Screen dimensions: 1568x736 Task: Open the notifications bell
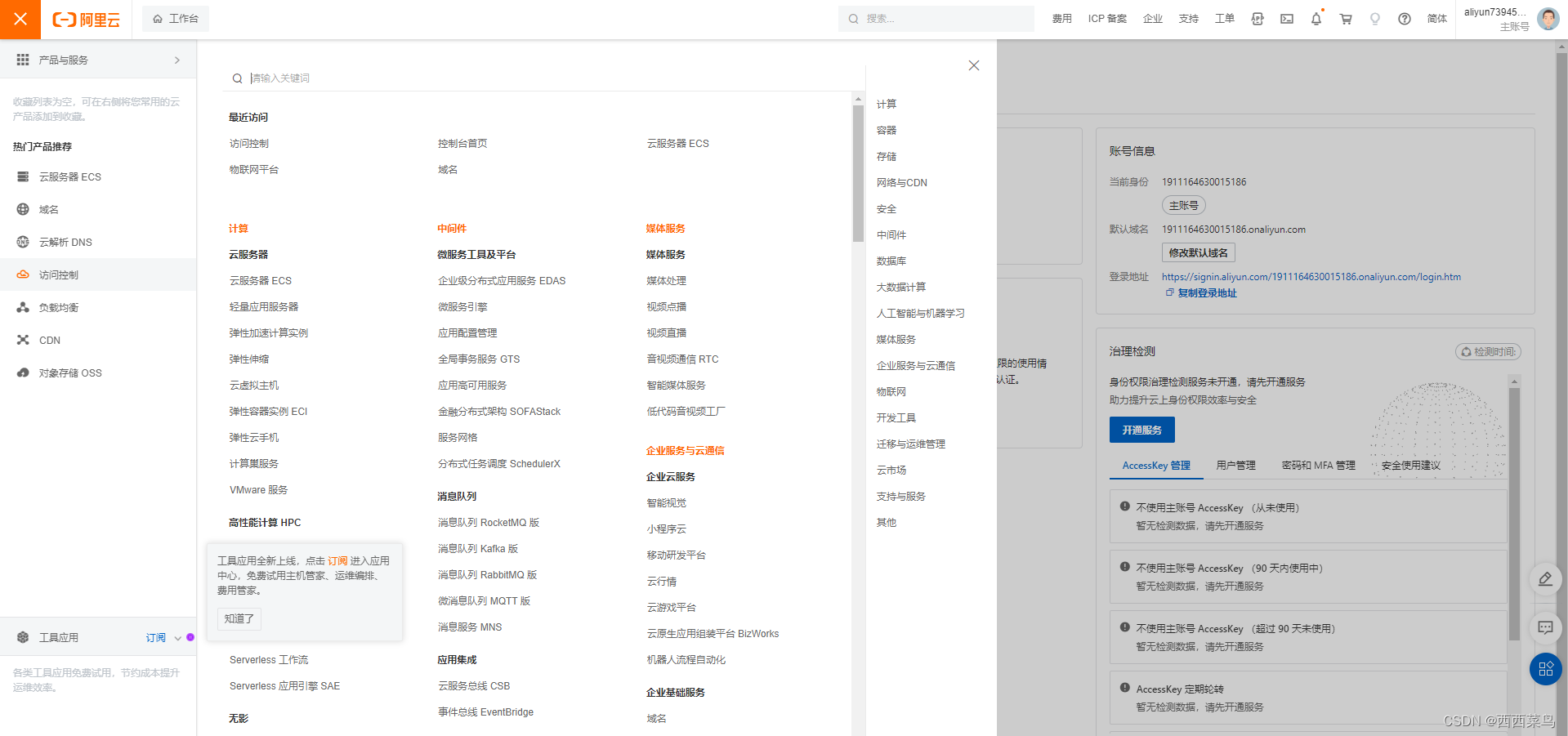[x=1316, y=19]
